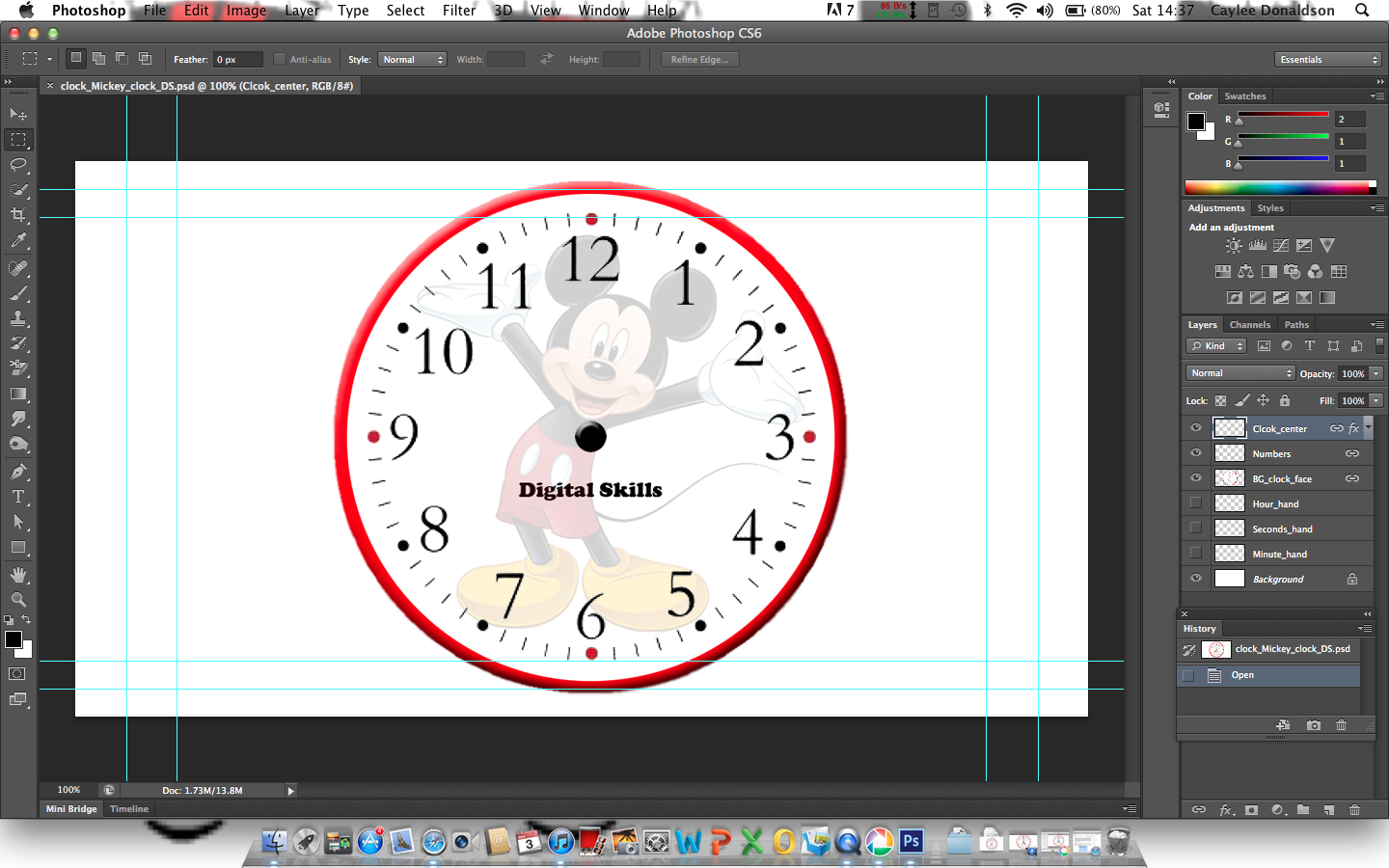Create new layer from Layers panel footer

1329,810
